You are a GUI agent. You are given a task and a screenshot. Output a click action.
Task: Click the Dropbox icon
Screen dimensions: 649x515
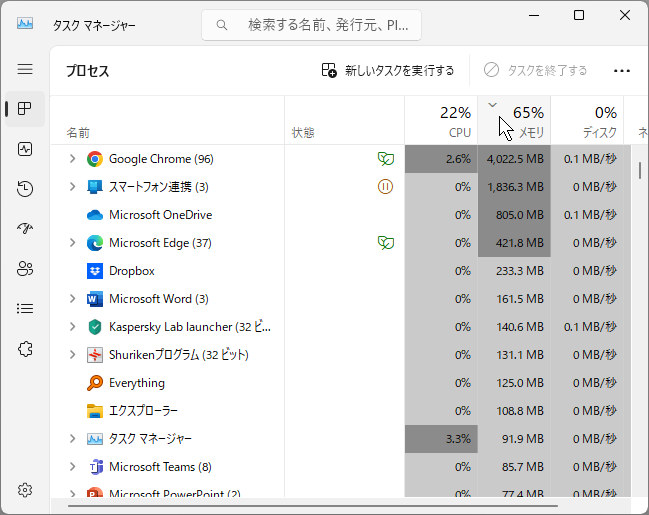pyautogui.click(x=95, y=271)
